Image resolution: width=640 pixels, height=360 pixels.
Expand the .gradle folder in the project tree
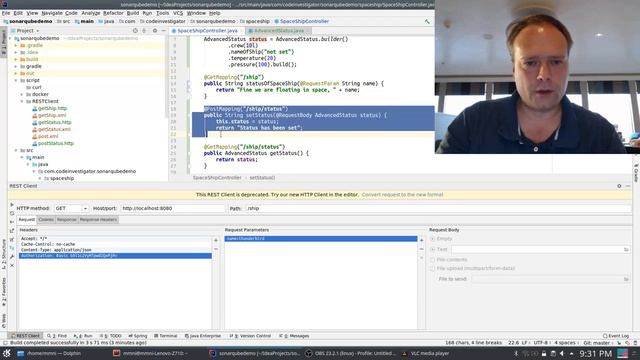click(16, 45)
